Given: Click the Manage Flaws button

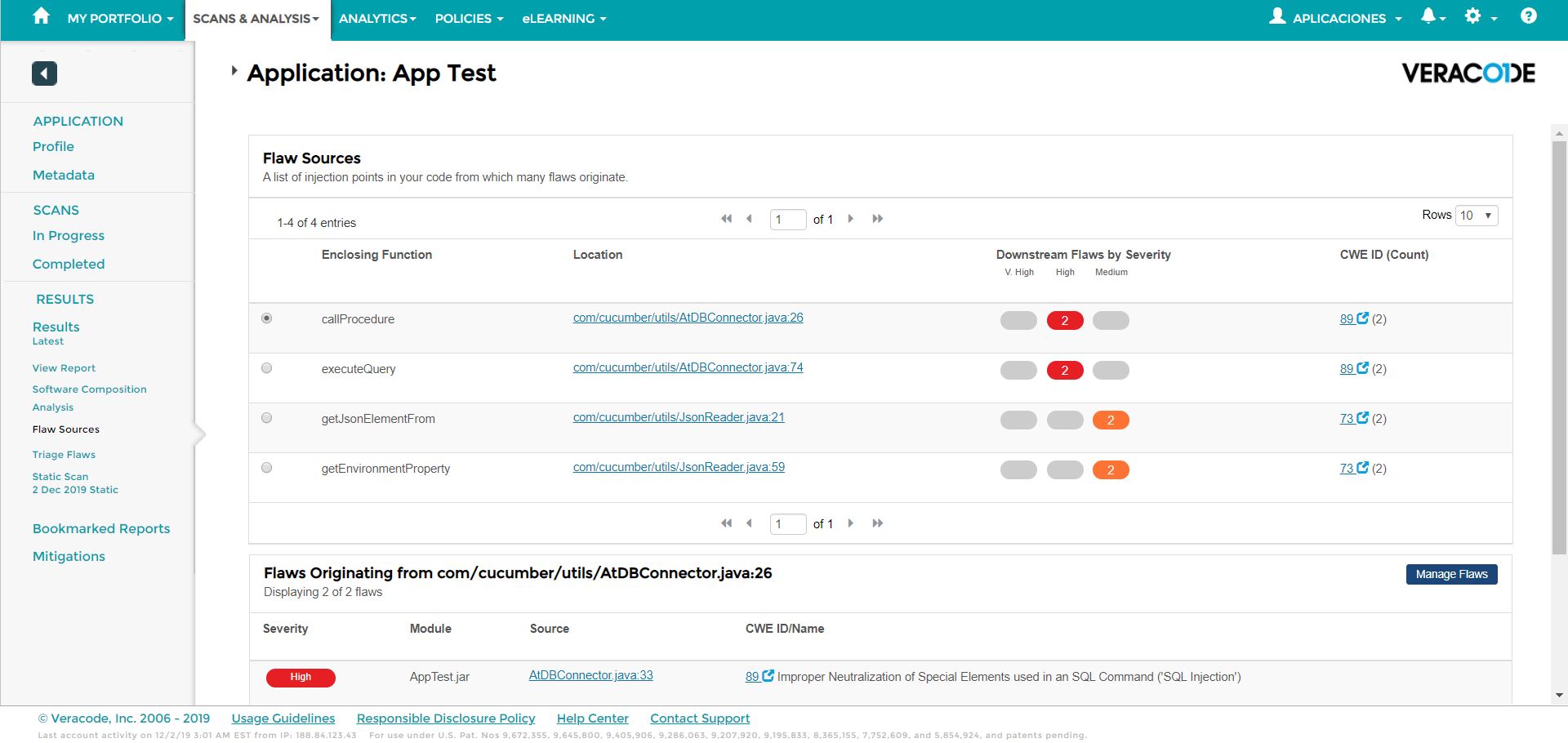Looking at the screenshot, I should (x=1451, y=574).
